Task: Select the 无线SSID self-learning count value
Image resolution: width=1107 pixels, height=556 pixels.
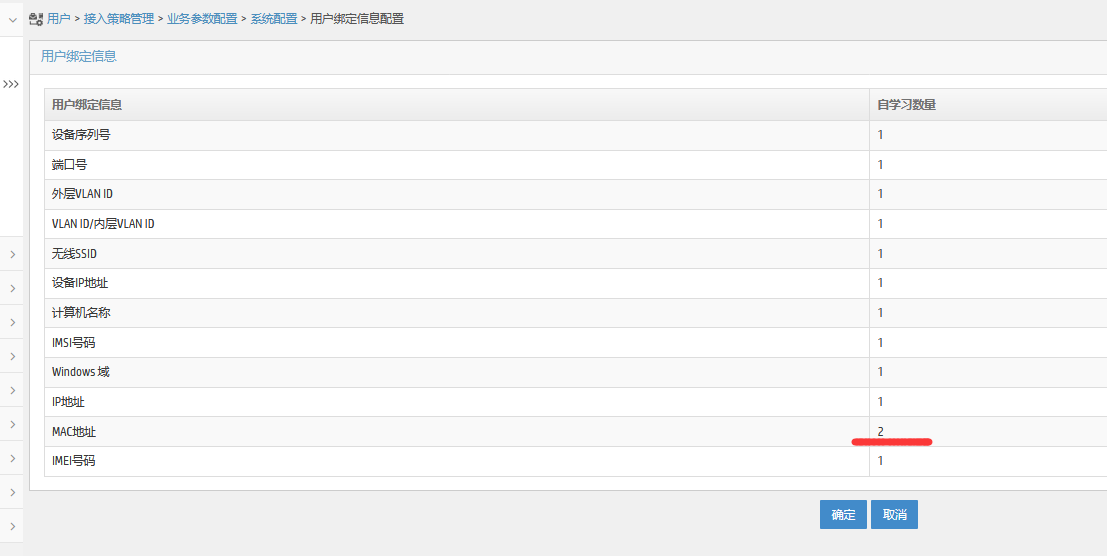Action: coord(881,254)
